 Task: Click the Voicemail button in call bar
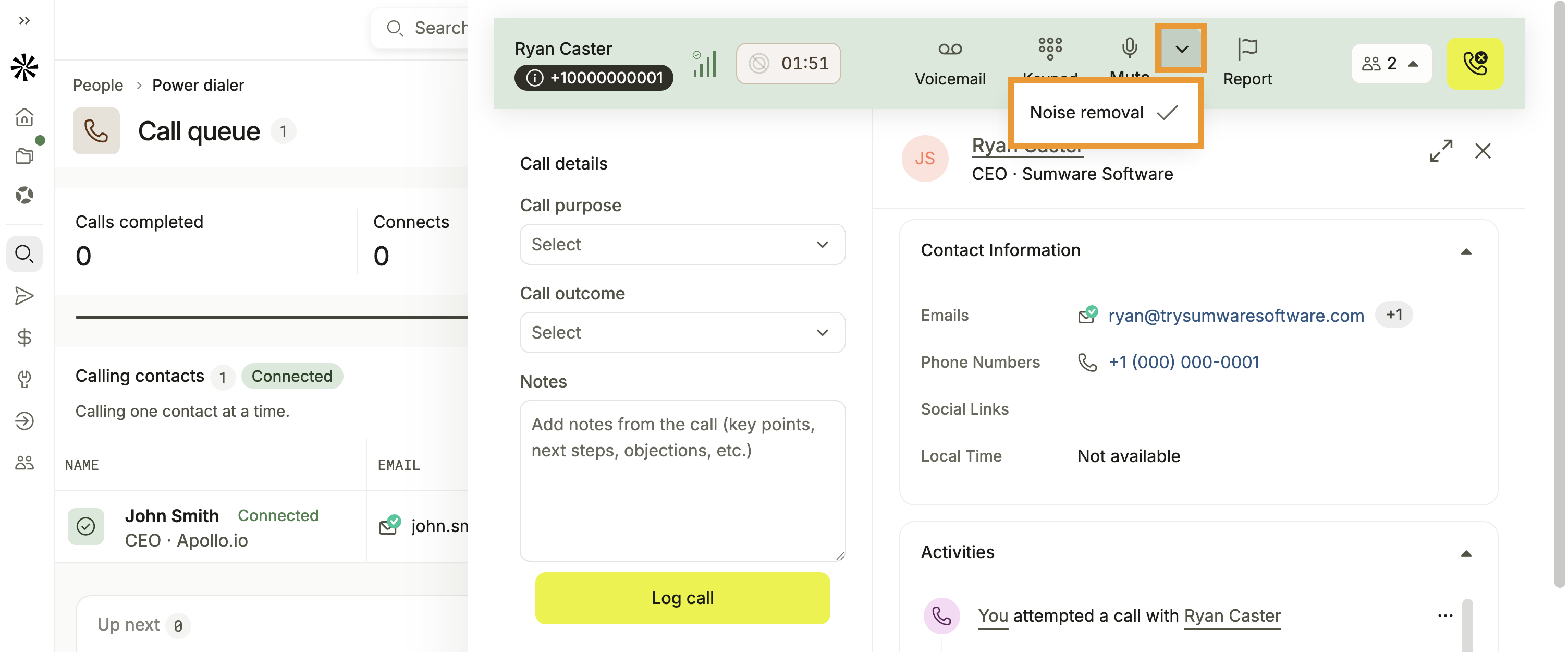[950, 63]
